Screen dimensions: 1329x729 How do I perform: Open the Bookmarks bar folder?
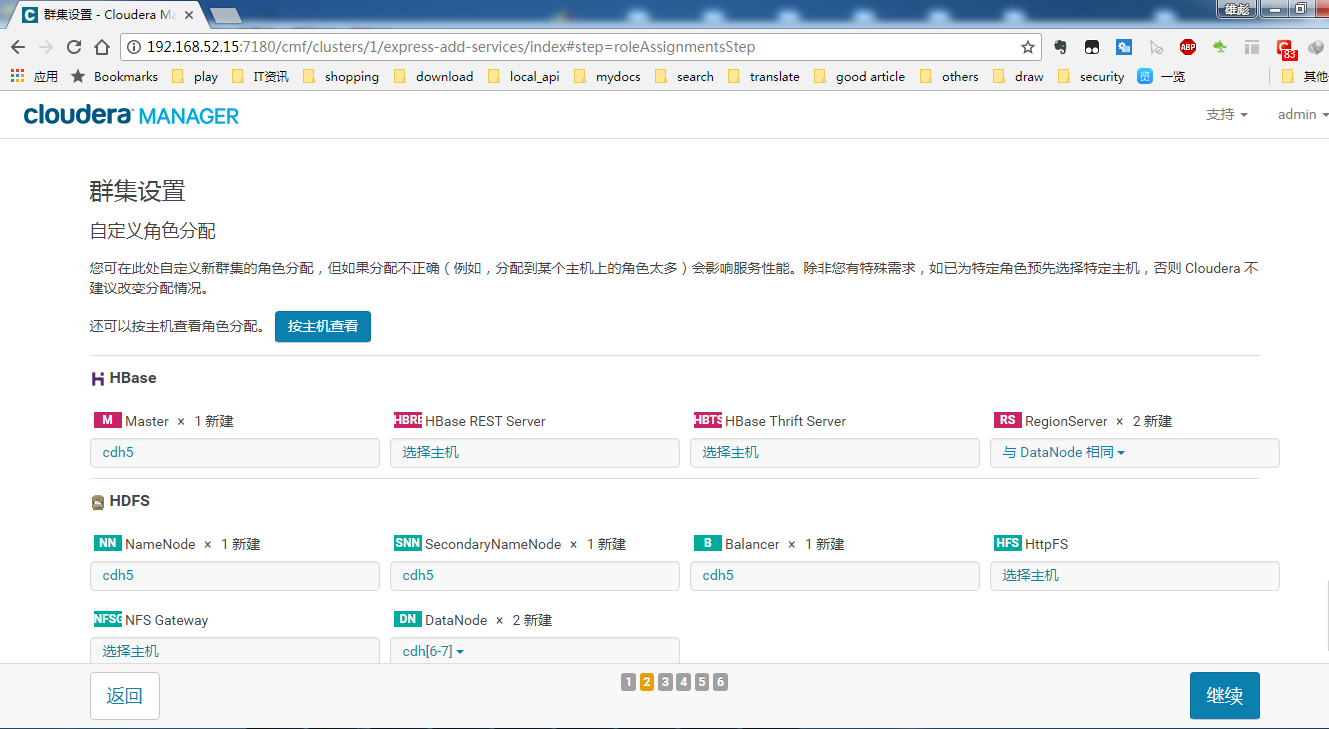pos(115,76)
